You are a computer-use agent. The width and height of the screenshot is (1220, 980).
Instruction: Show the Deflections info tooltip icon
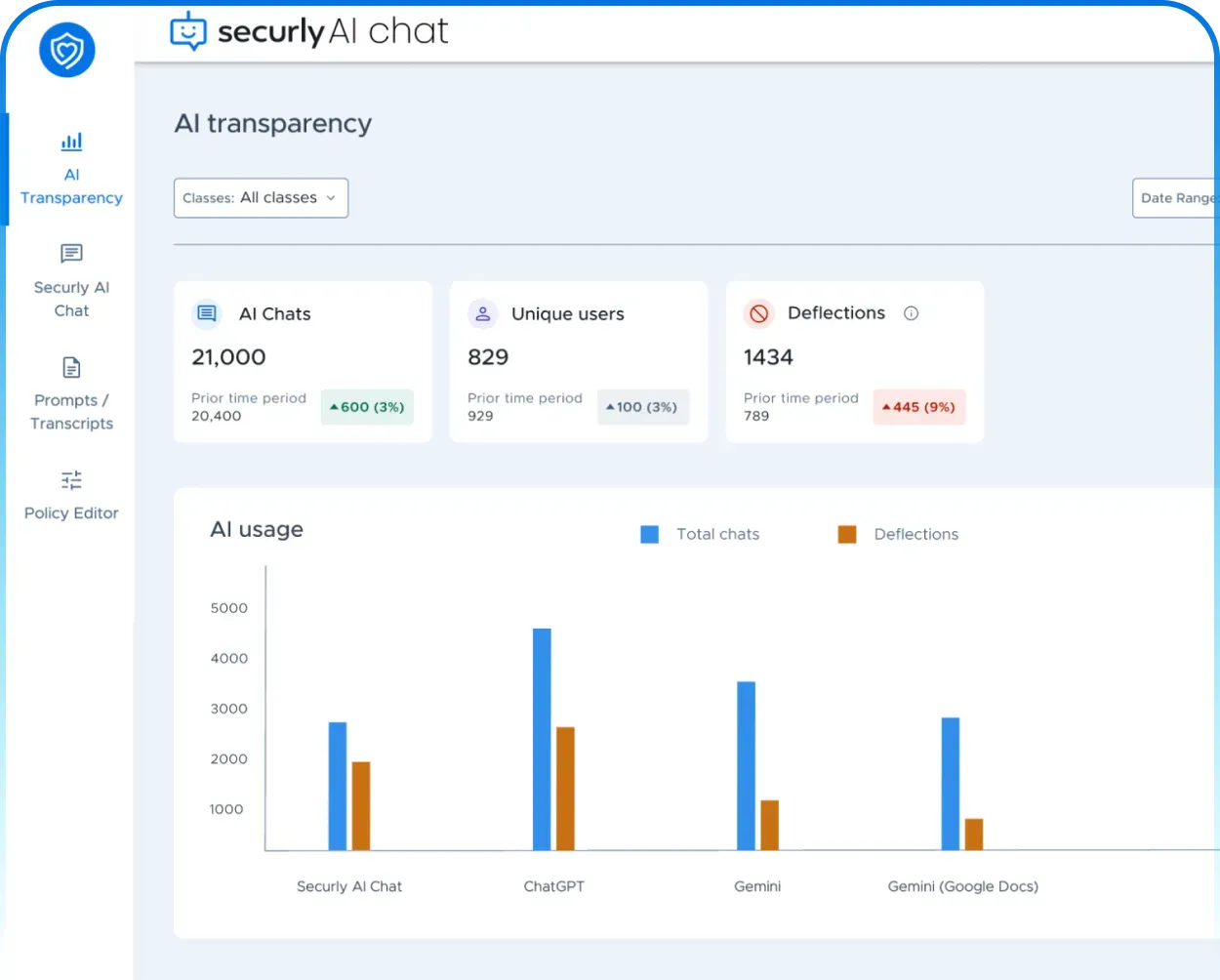point(911,313)
